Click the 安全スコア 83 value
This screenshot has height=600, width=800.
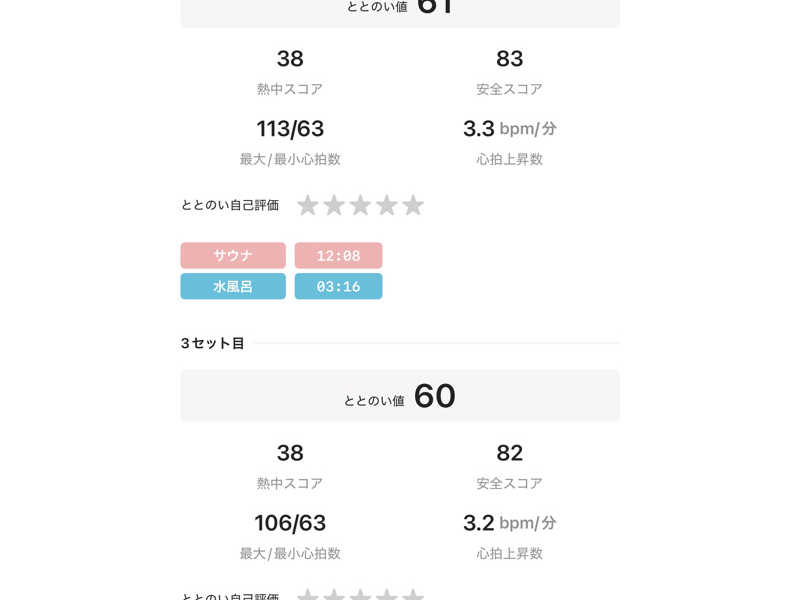509,60
